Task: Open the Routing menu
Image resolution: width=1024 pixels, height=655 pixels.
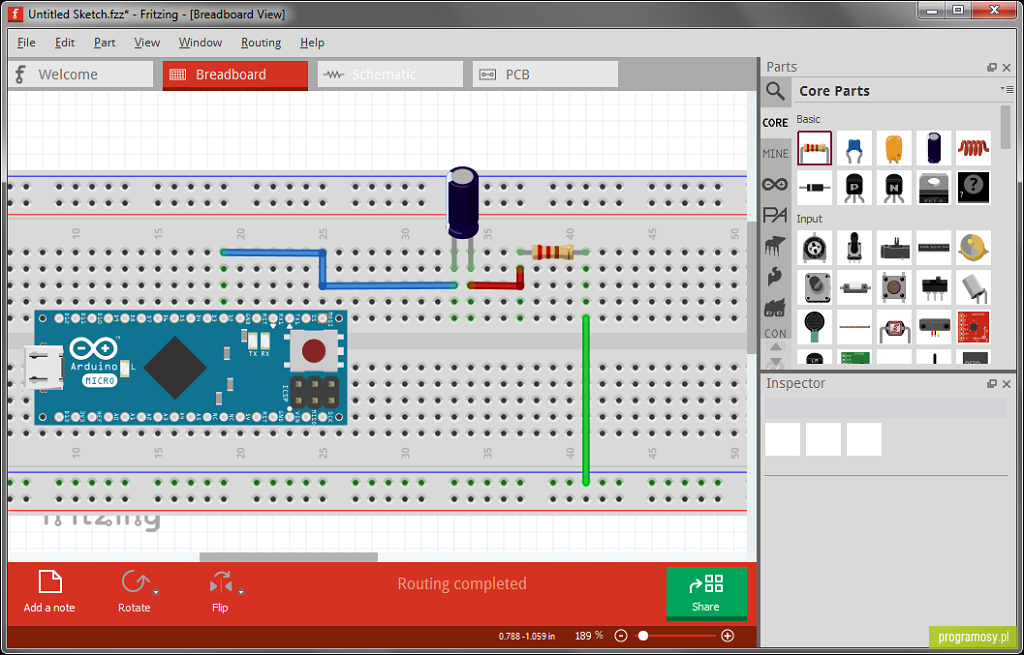Action: pos(261,42)
